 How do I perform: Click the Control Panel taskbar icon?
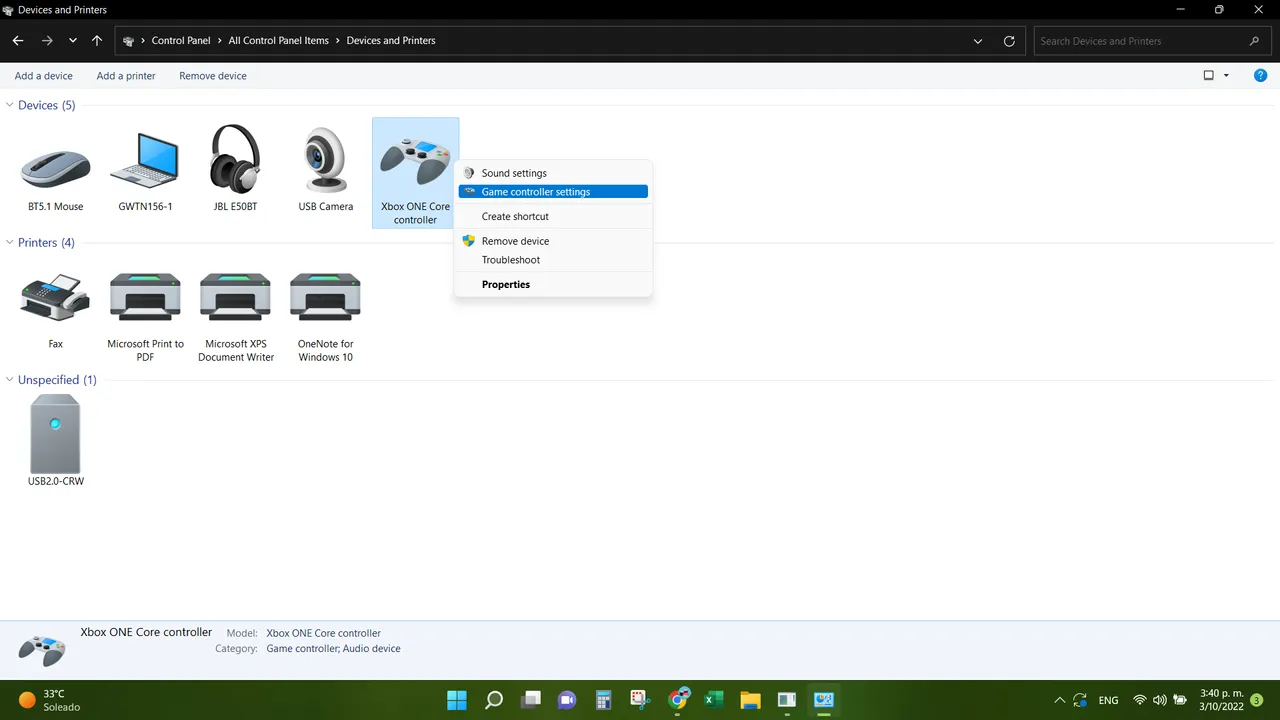[824, 699]
